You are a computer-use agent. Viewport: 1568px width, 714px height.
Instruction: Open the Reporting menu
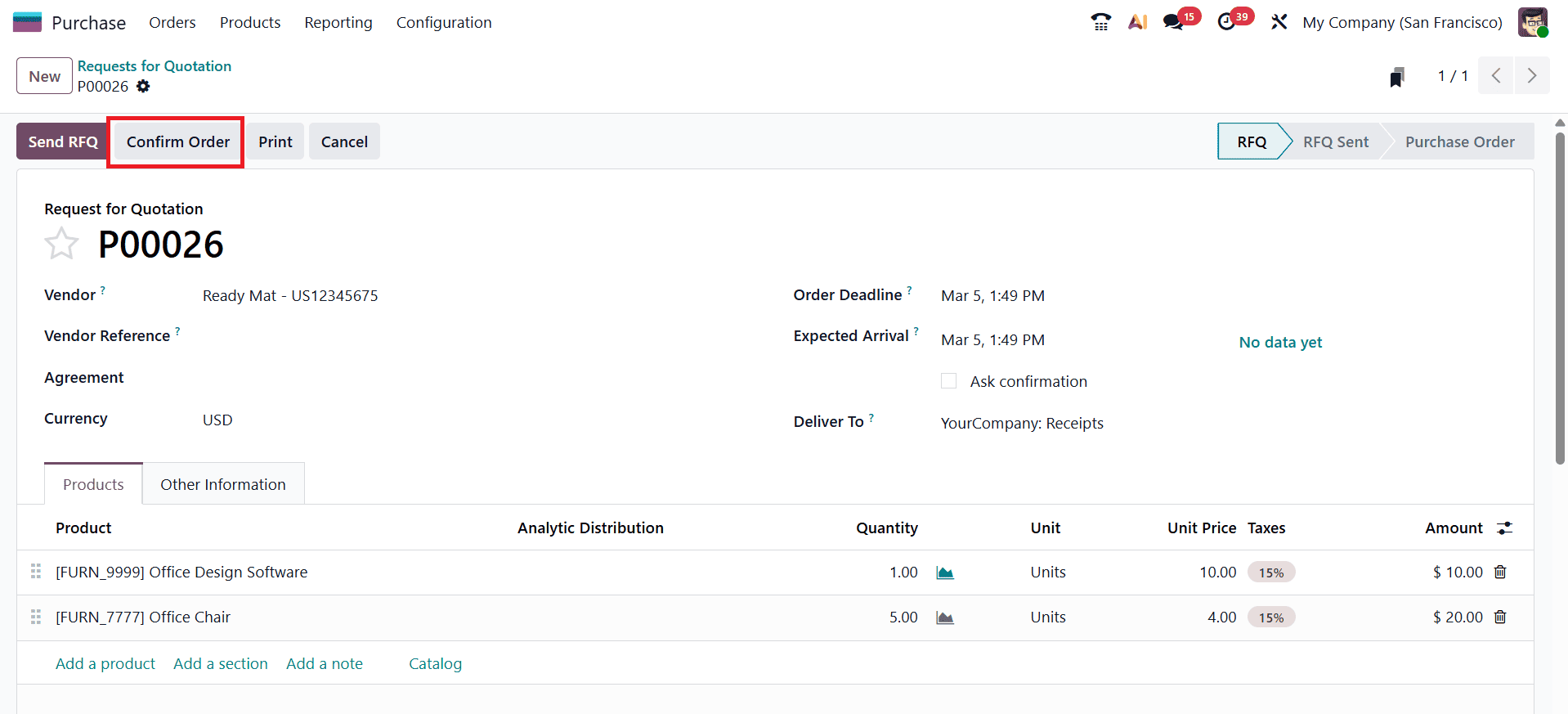pos(338,22)
